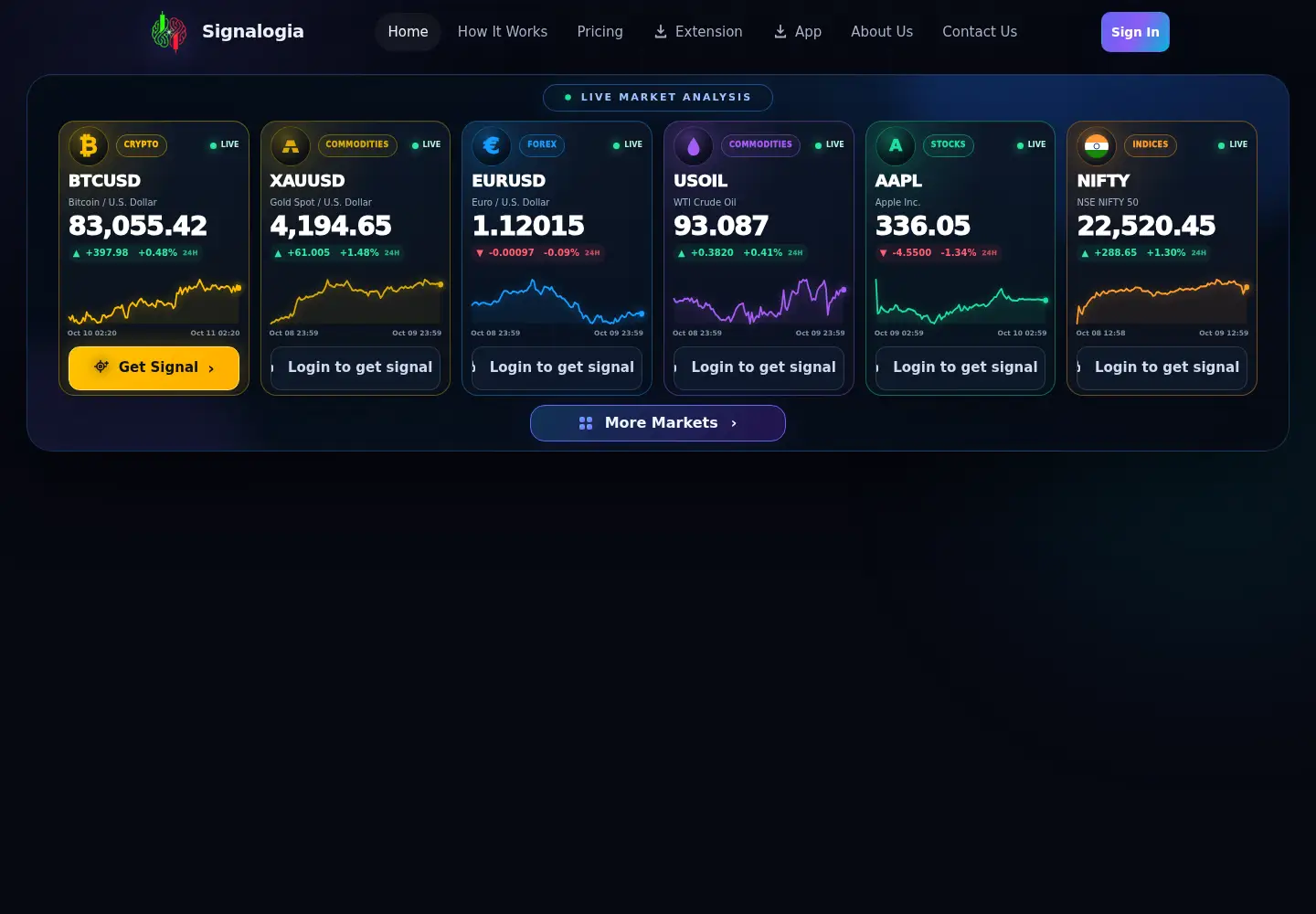Click the STOCKS tag on AAPL card
This screenshot has width=1316, height=914.
pyautogui.click(x=949, y=145)
